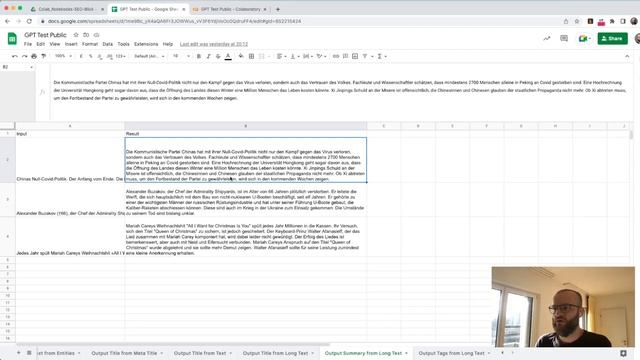Open the font family dropdown
The image size is (640, 360).
[x=149, y=56]
